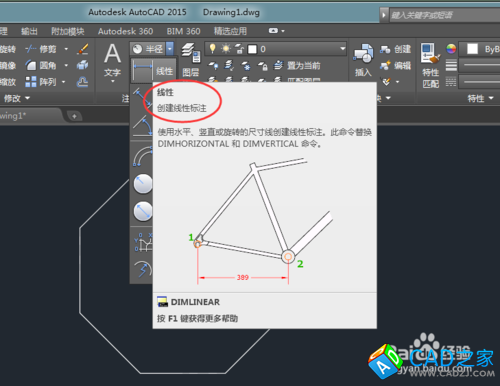Click the search field arrow button
The width and height of the screenshot is (500, 386).
pos(384,15)
